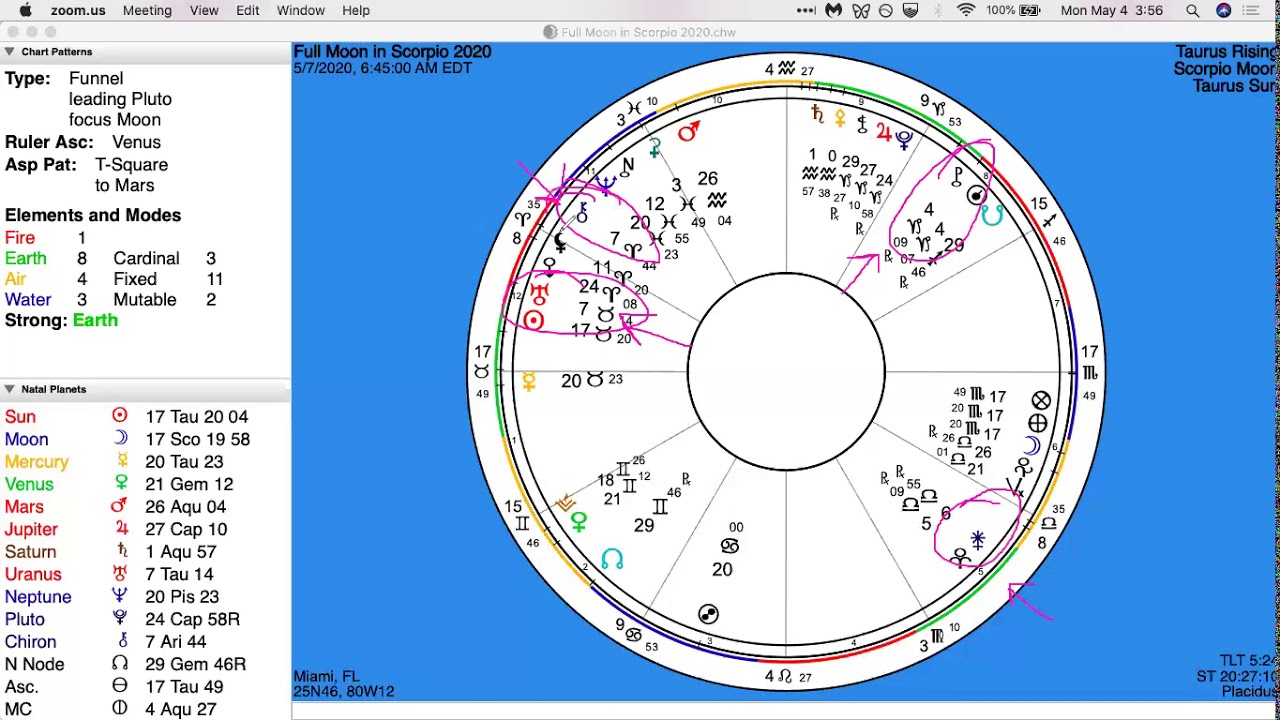This screenshot has height=720, width=1280.
Task: Select the '24 Cap 58R' Pluto position value
Action: pos(192,619)
